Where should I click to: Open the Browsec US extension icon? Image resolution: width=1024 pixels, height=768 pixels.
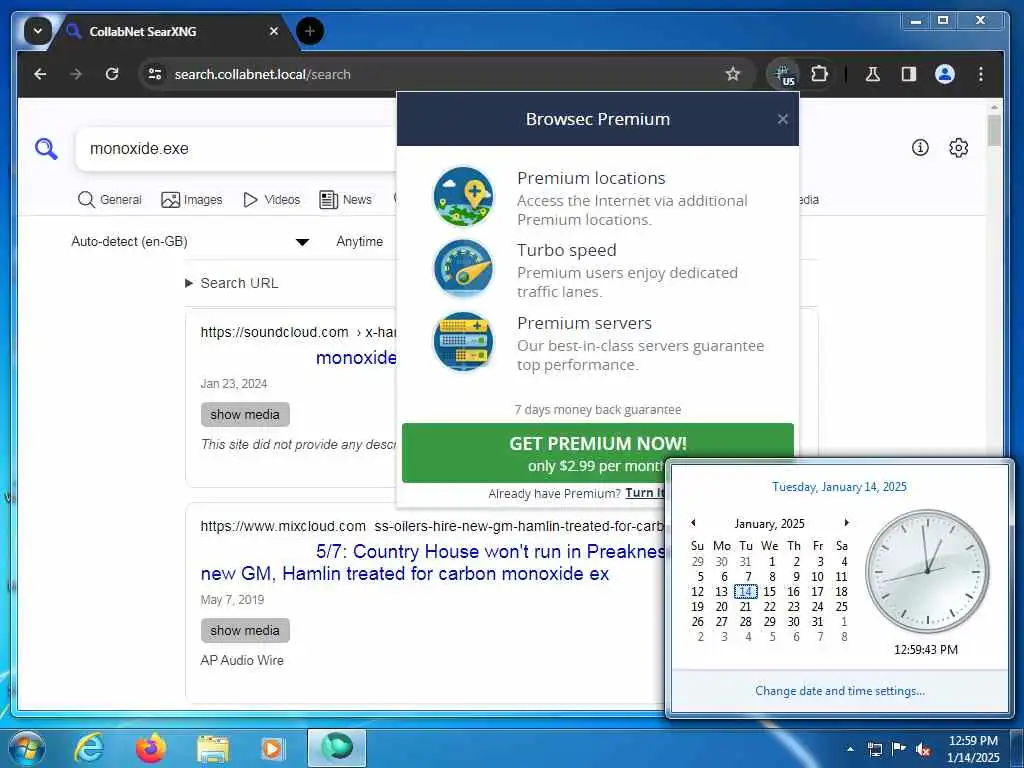[784, 75]
